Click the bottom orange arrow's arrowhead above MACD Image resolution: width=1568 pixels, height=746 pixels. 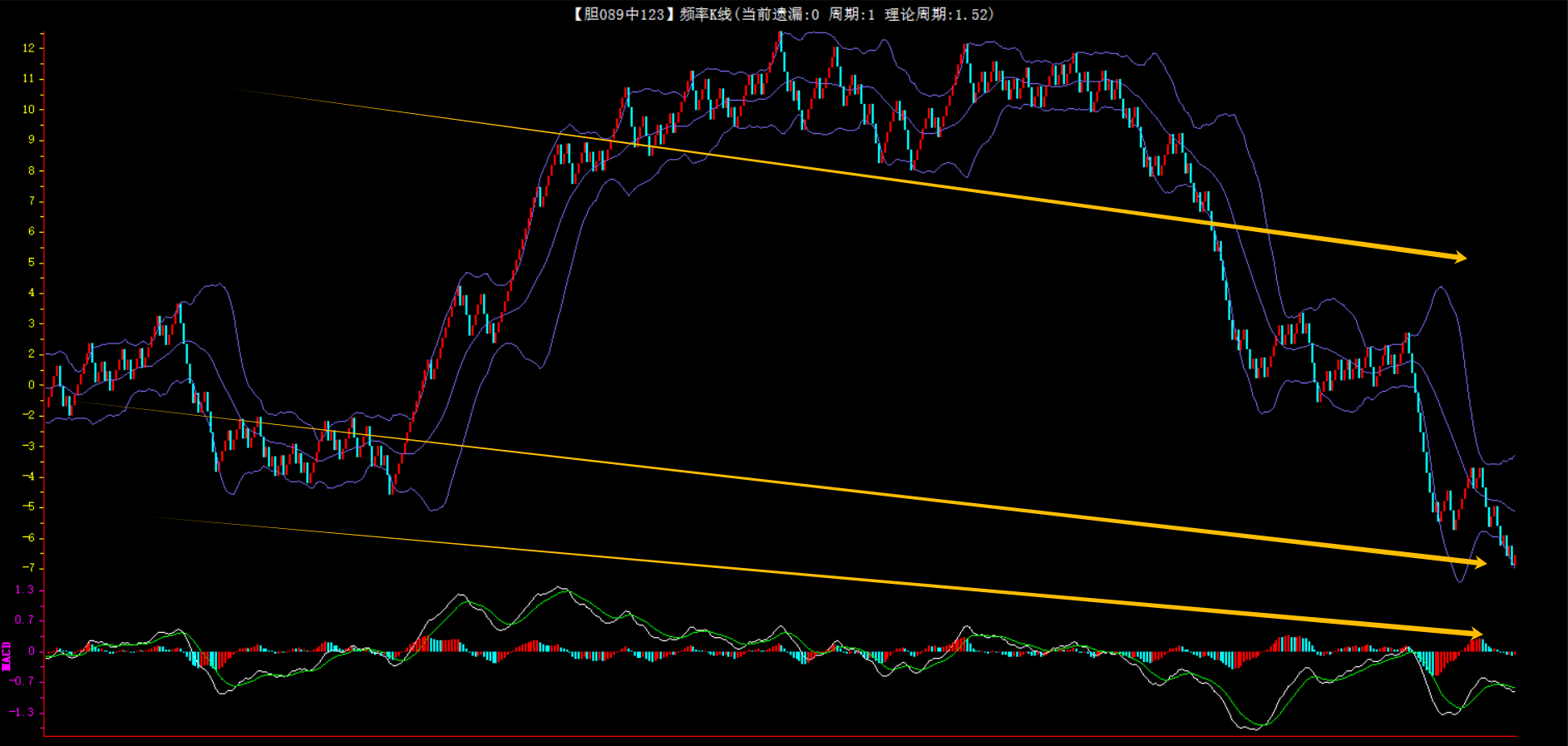click(x=1475, y=634)
